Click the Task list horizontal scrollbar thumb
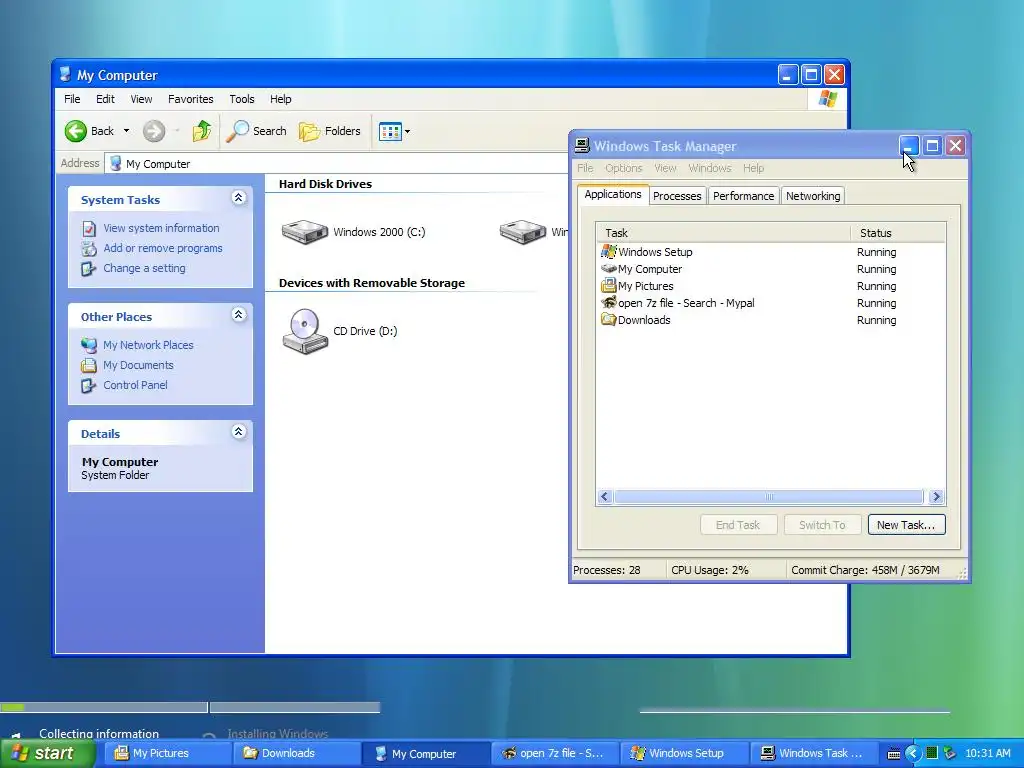The image size is (1024, 768). pos(769,497)
